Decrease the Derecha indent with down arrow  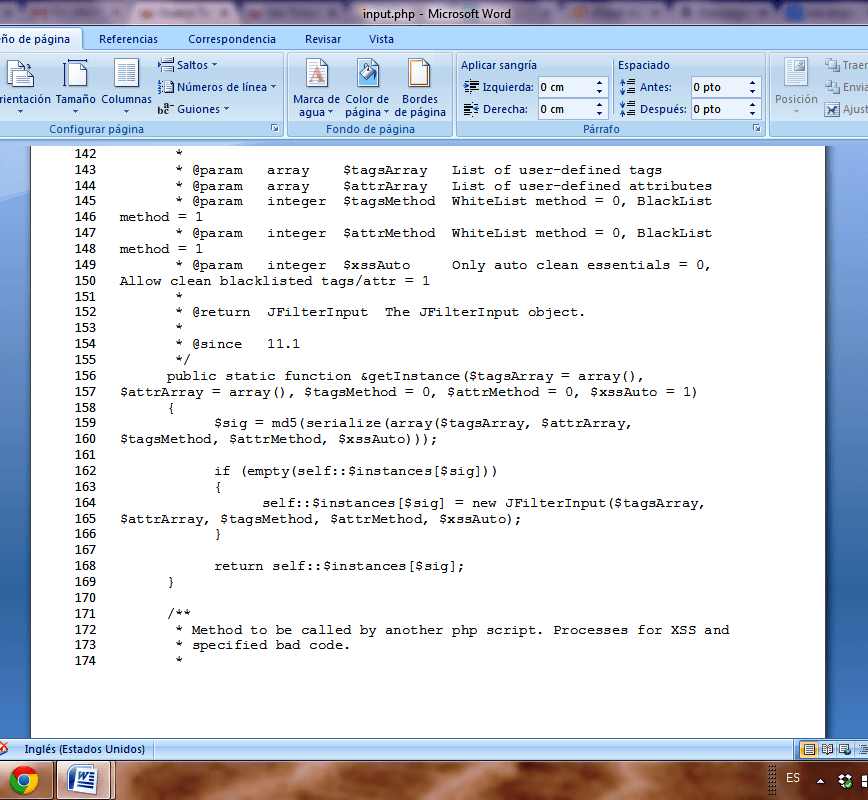click(x=600, y=113)
